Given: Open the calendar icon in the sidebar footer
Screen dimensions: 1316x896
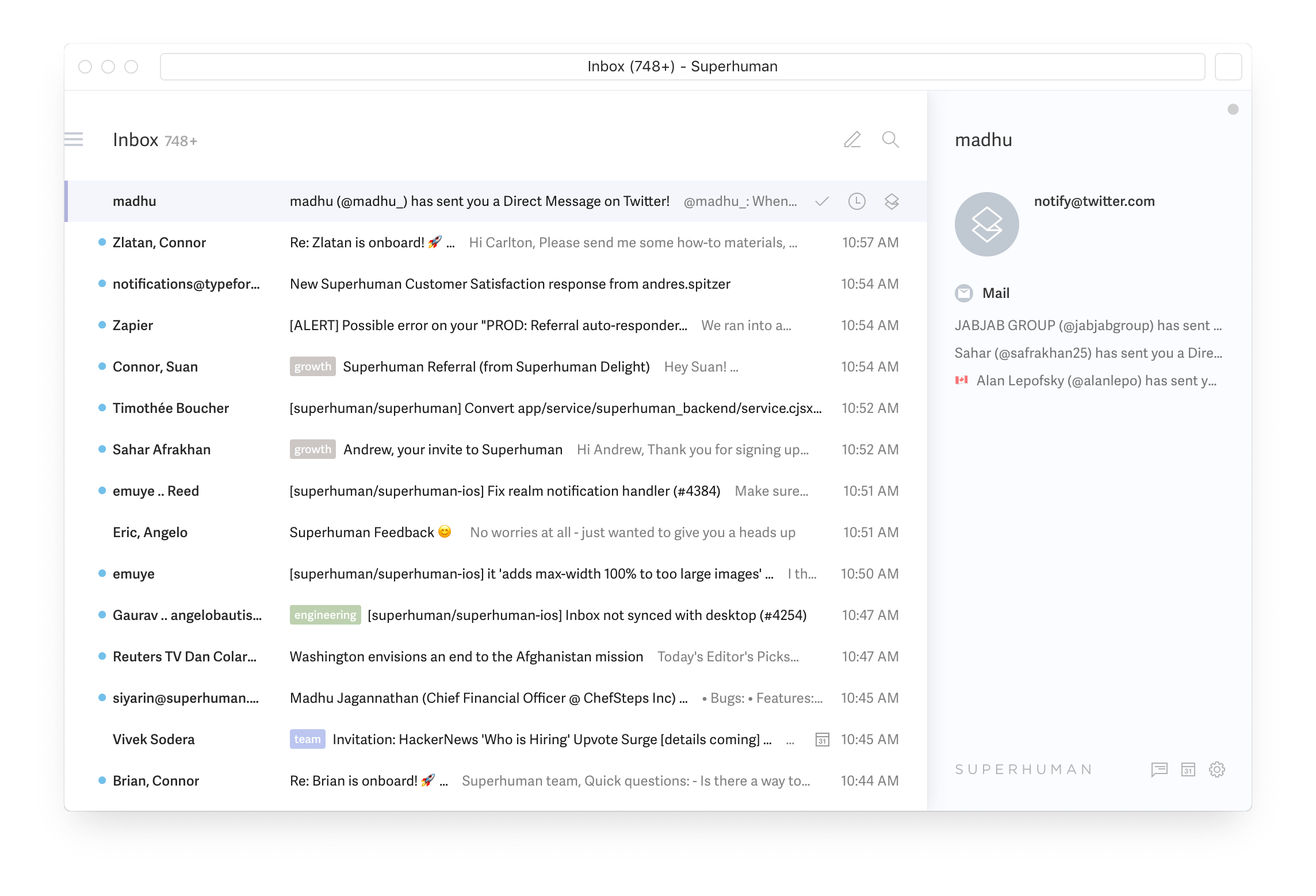Looking at the screenshot, I should tap(1188, 769).
